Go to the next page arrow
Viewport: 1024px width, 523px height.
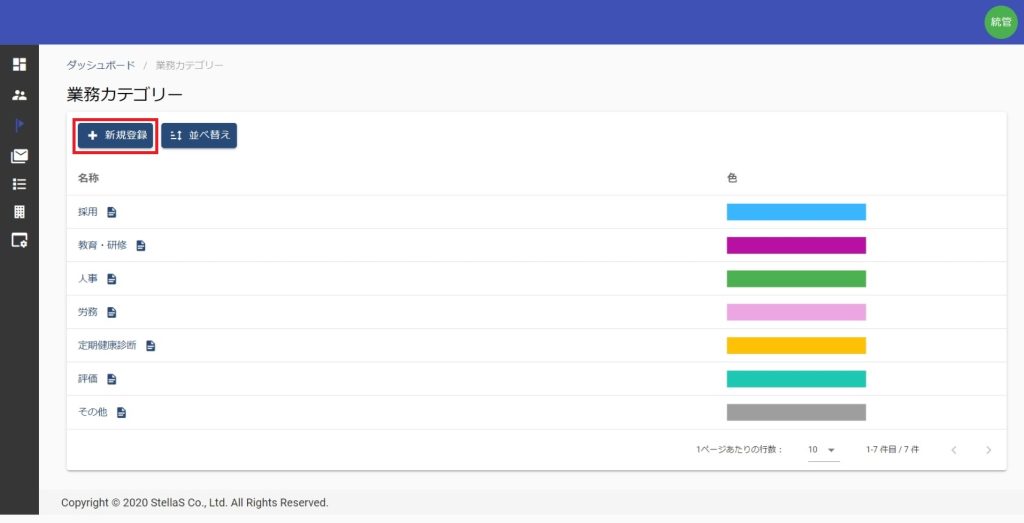[x=988, y=450]
